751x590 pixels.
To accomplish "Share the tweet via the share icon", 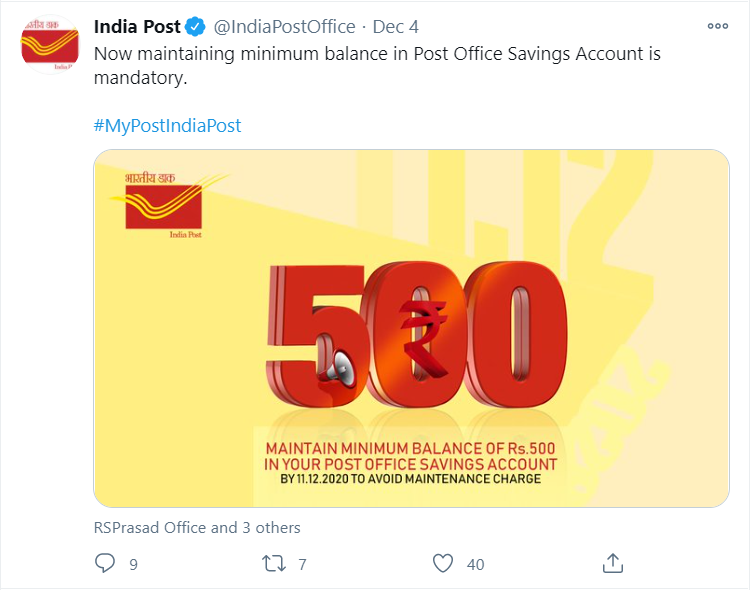I will point(614,564).
